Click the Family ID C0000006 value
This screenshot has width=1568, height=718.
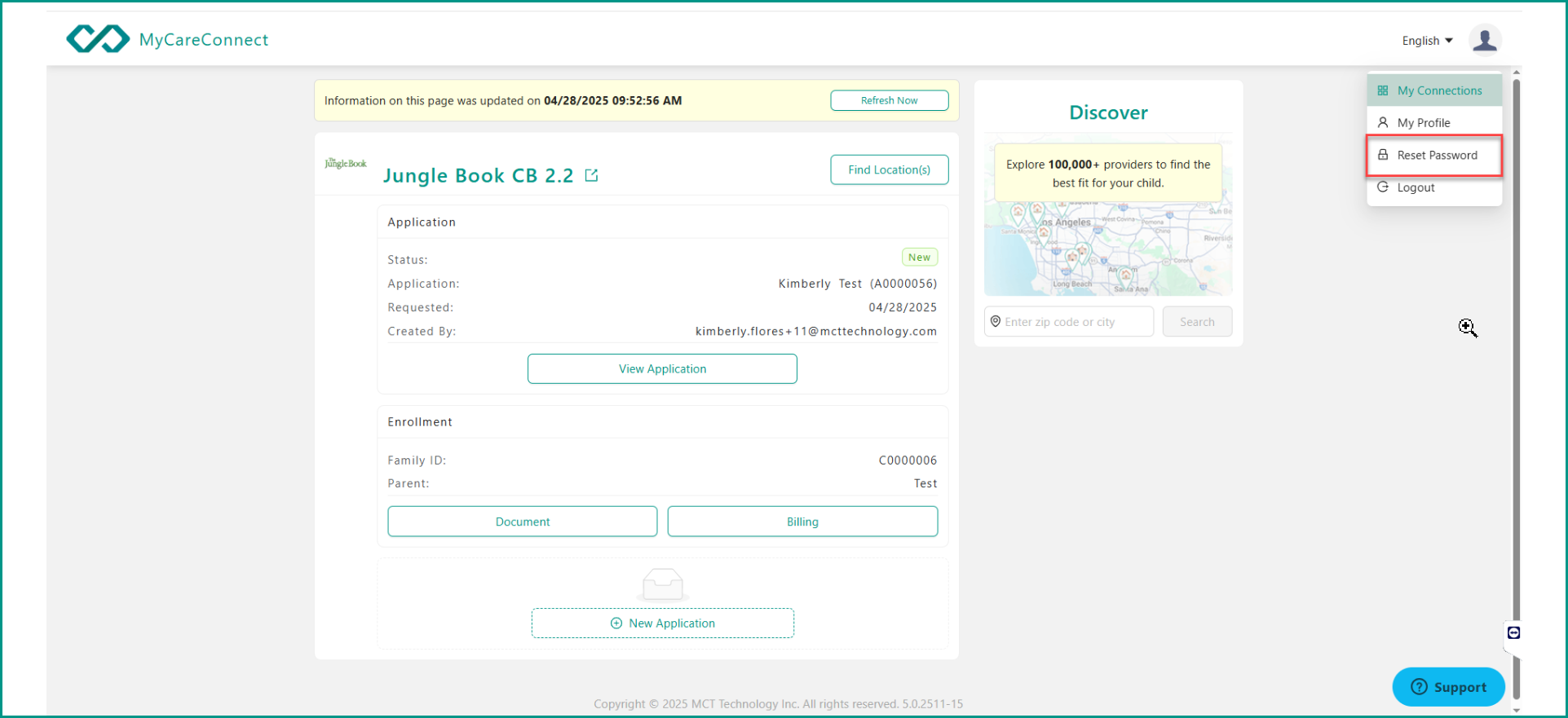tap(908, 460)
